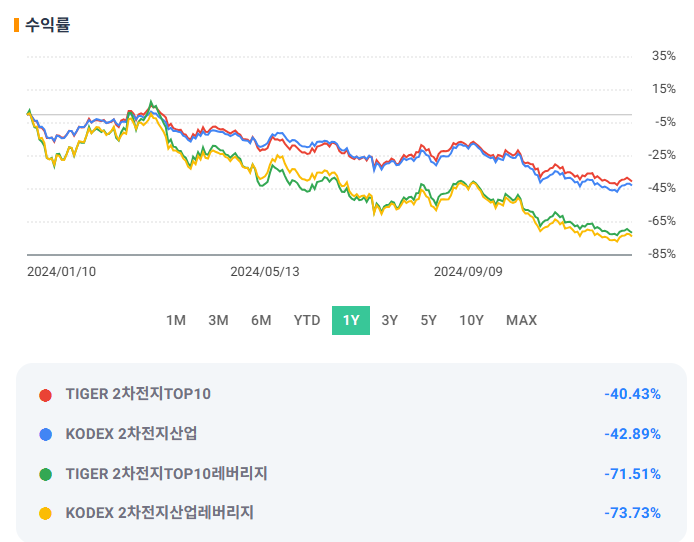Click the 2024/01/10 date label

click(62, 271)
